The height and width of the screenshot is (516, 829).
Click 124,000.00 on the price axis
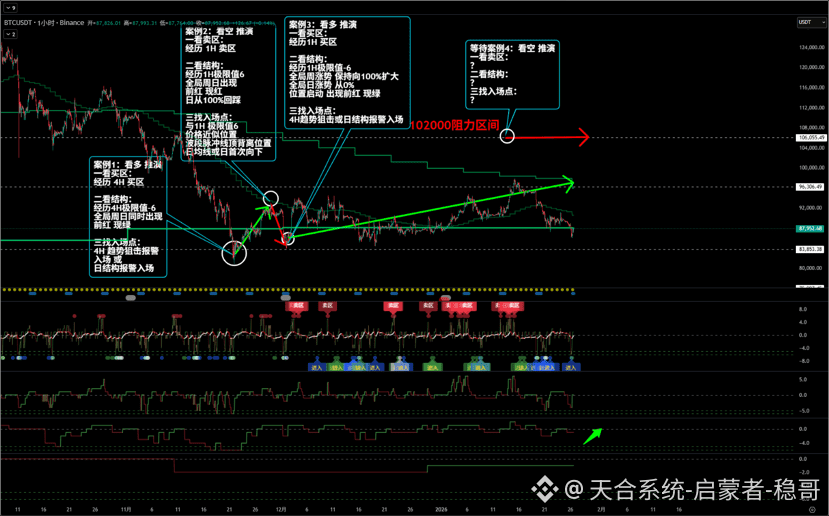coord(811,48)
